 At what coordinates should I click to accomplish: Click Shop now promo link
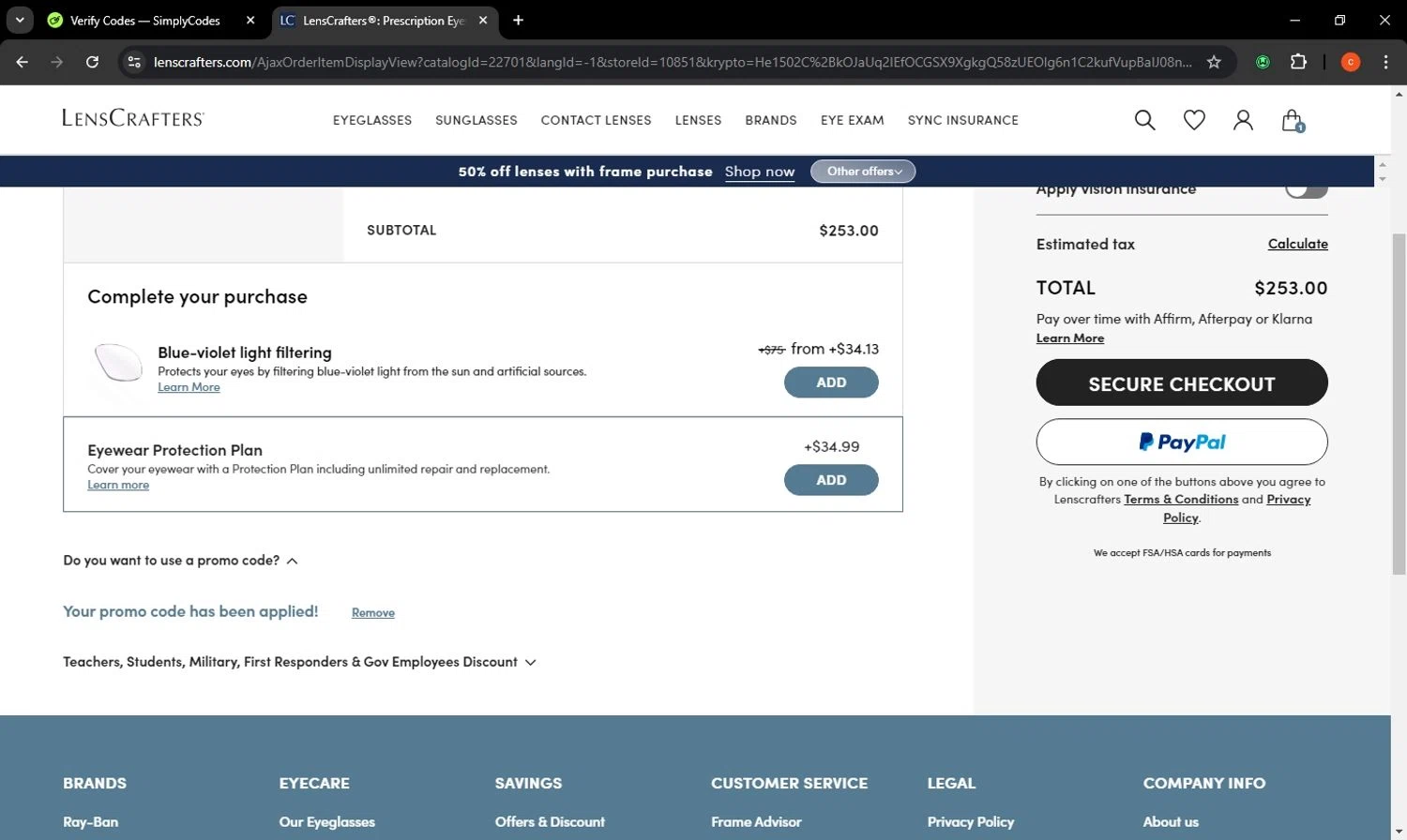(760, 172)
